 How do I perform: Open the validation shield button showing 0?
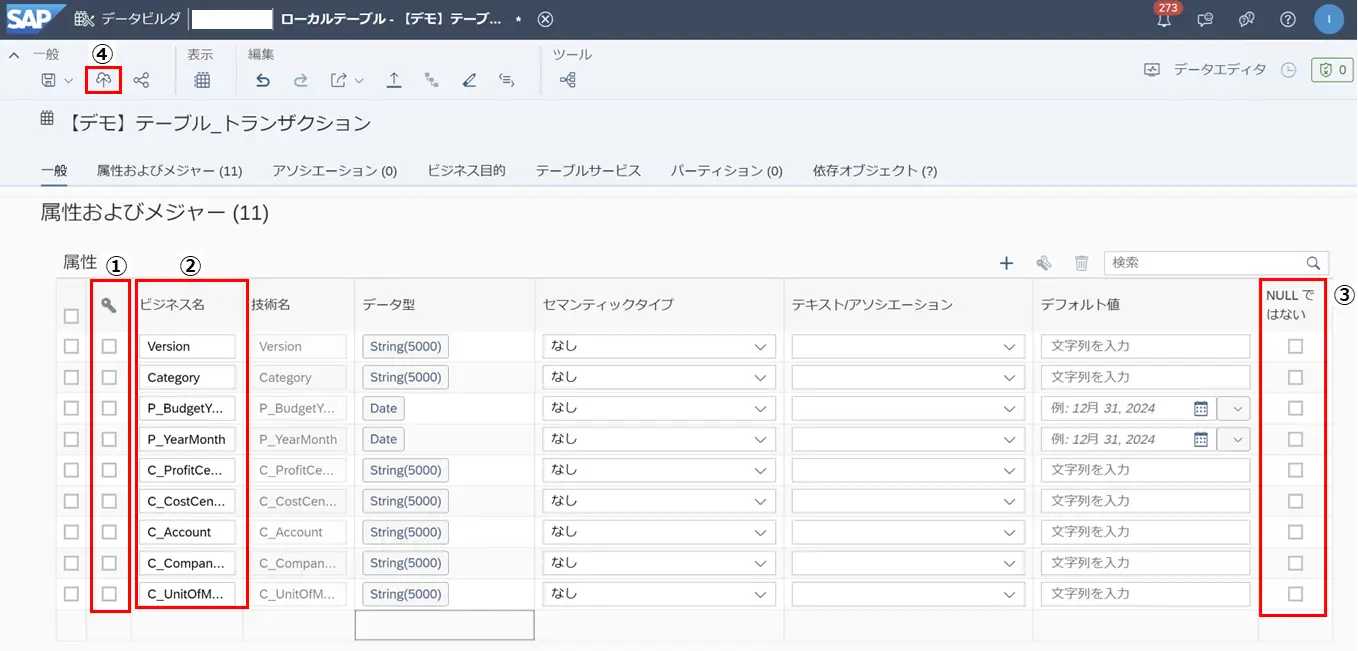point(1332,70)
